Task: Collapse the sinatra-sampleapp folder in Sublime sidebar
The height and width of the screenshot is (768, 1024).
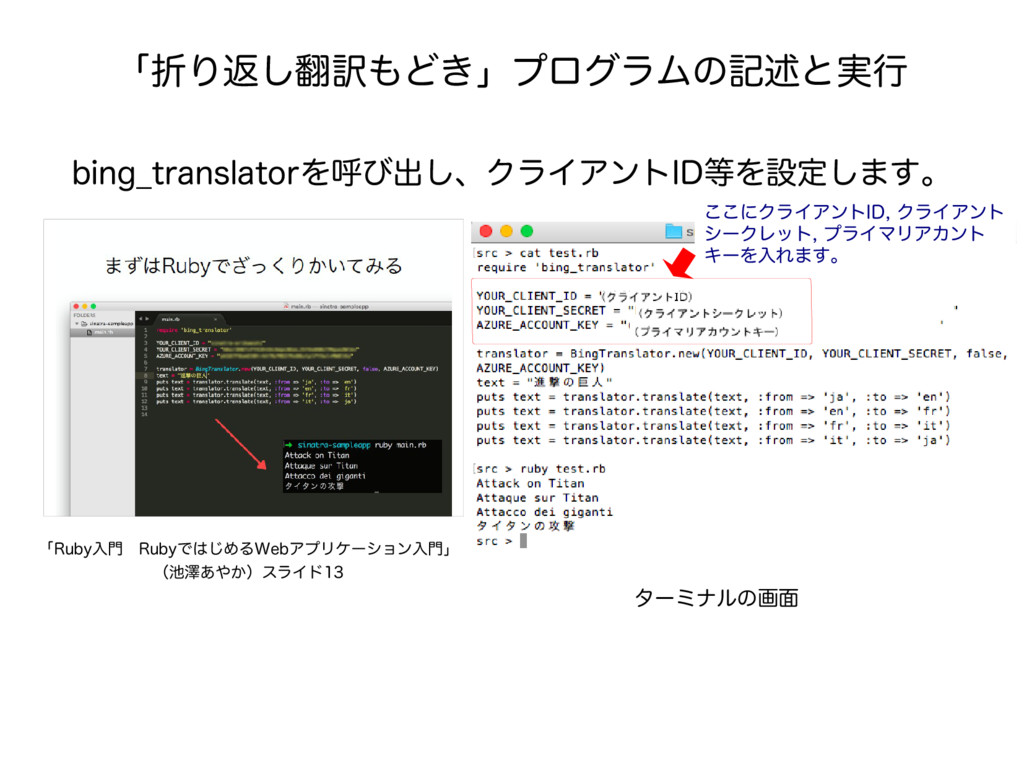Action: 77,324
